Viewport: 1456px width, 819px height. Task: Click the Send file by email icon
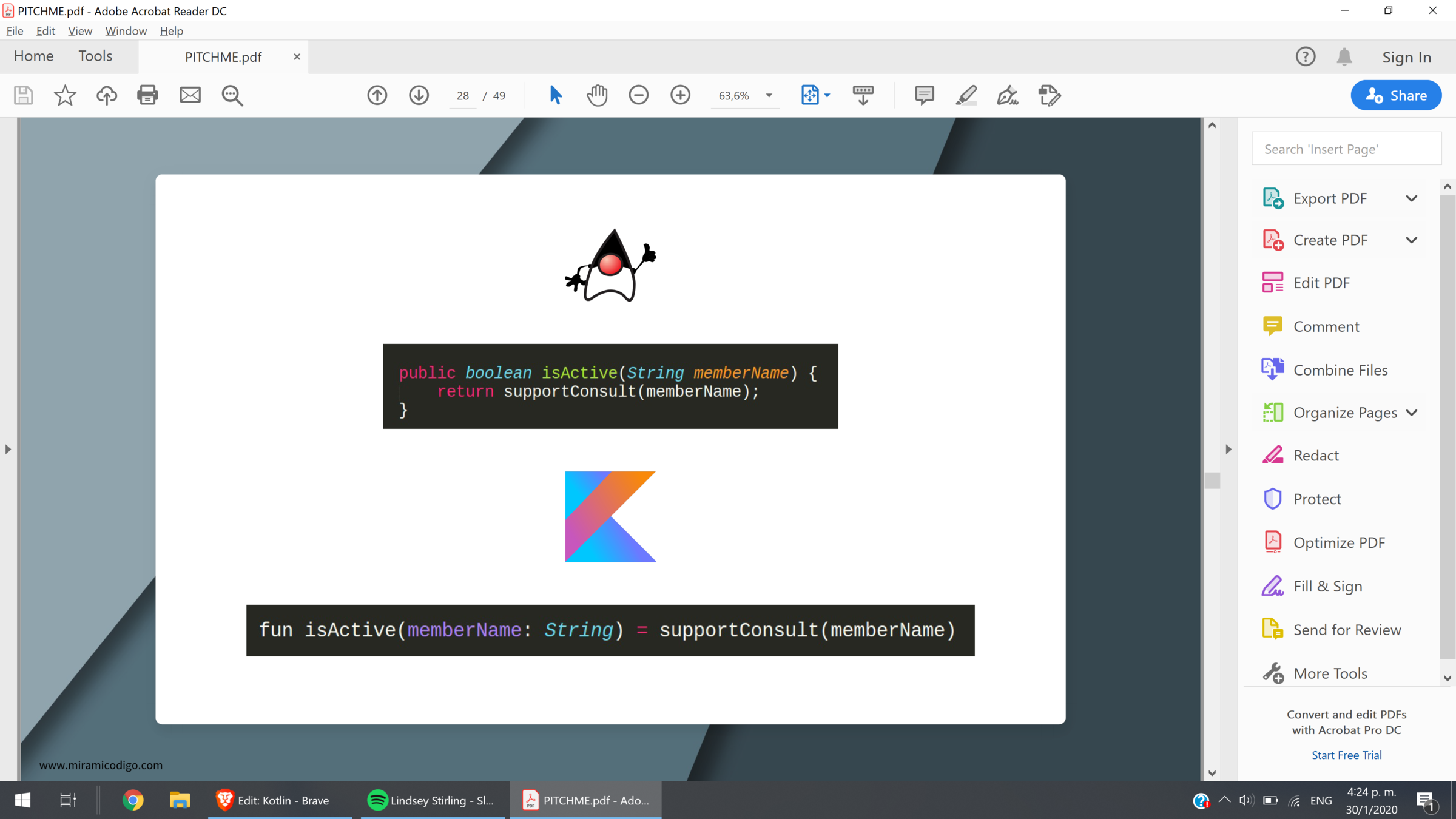pos(190,95)
